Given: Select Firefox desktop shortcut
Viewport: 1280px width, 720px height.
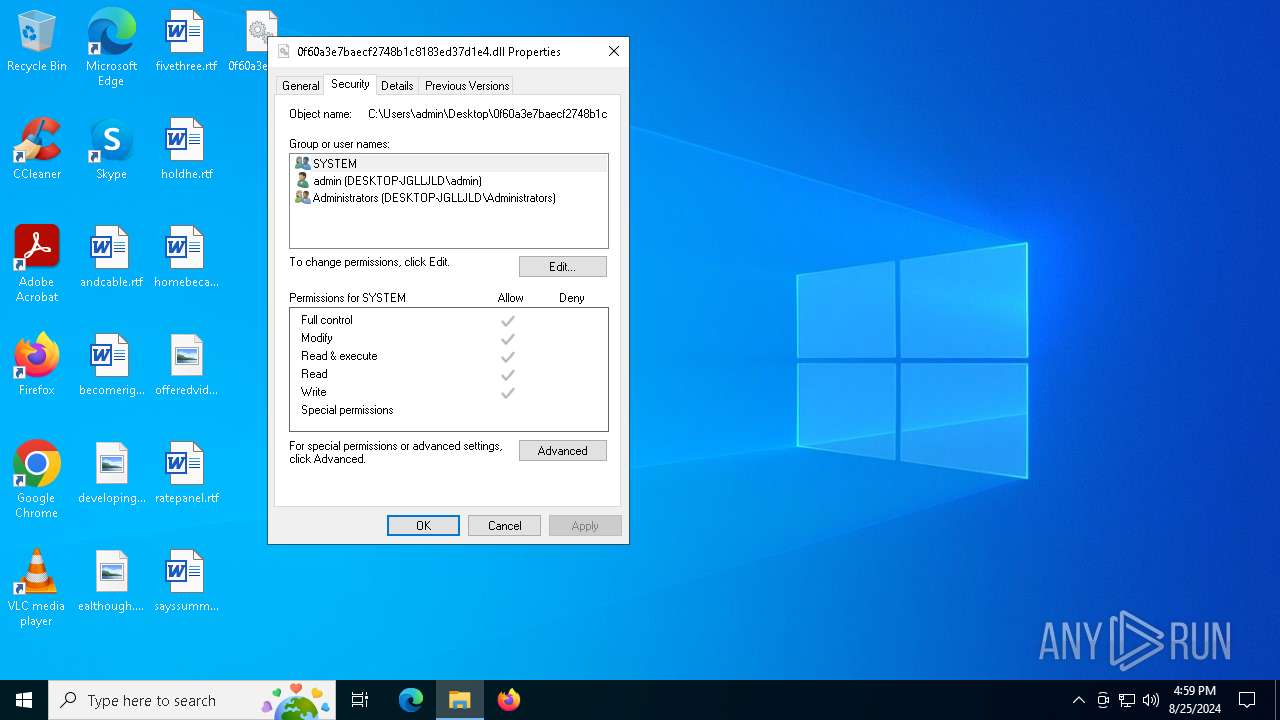Looking at the screenshot, I should [37, 366].
